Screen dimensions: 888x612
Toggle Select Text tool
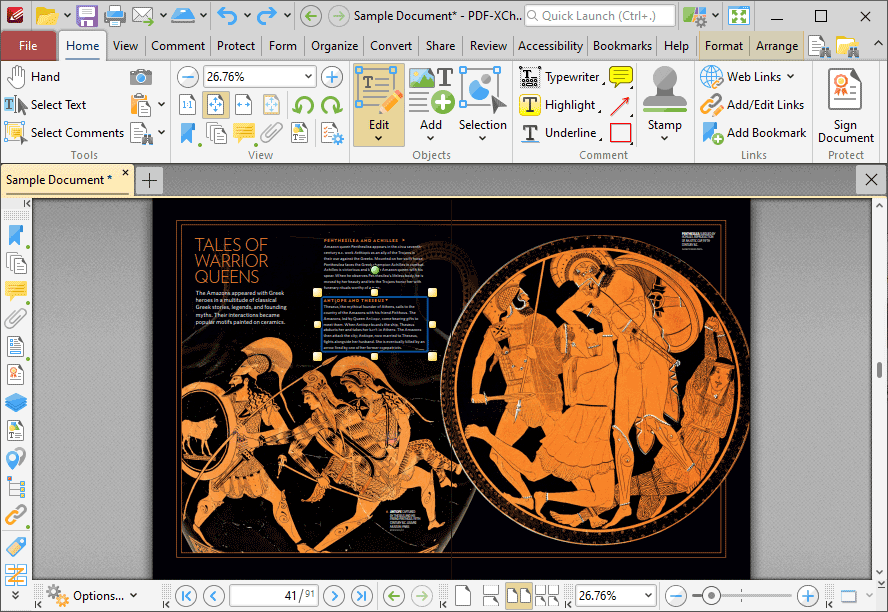[x=45, y=105]
